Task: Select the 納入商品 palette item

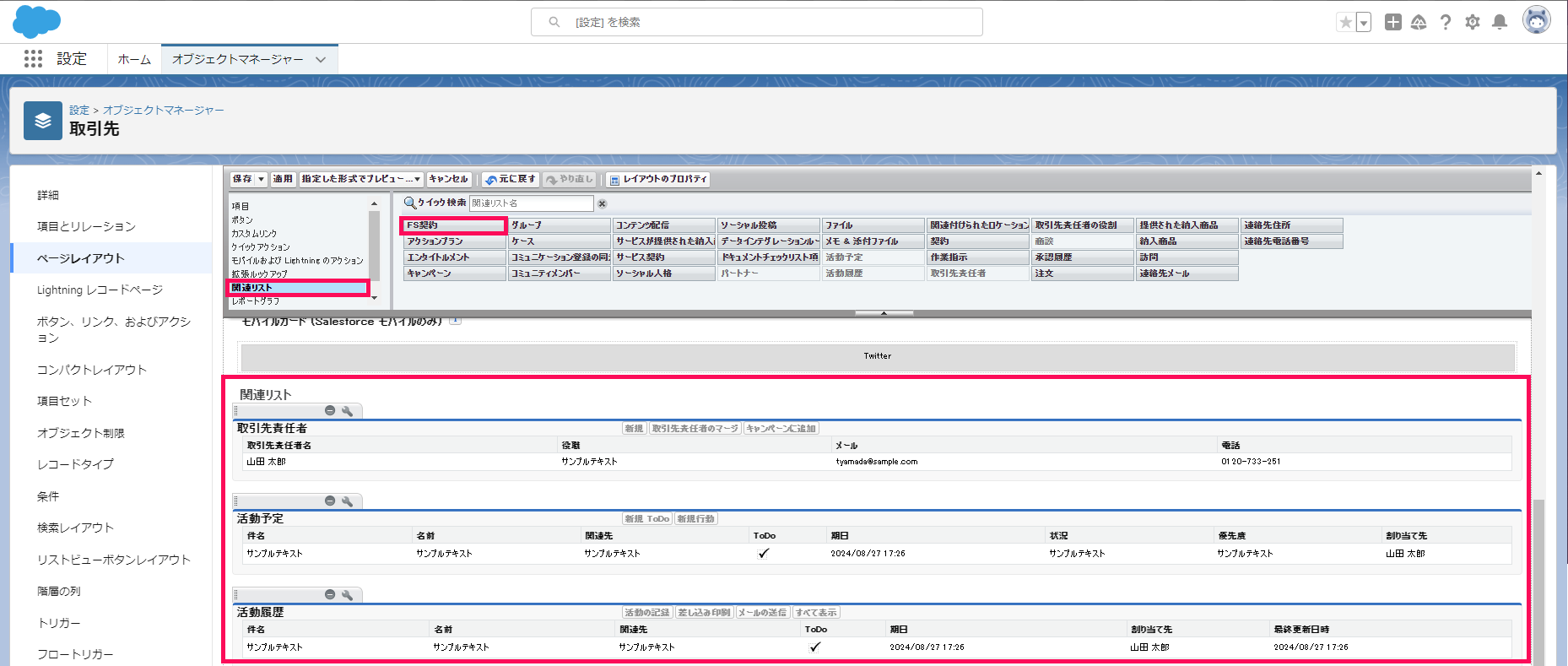Action: pyautogui.click(x=1187, y=241)
